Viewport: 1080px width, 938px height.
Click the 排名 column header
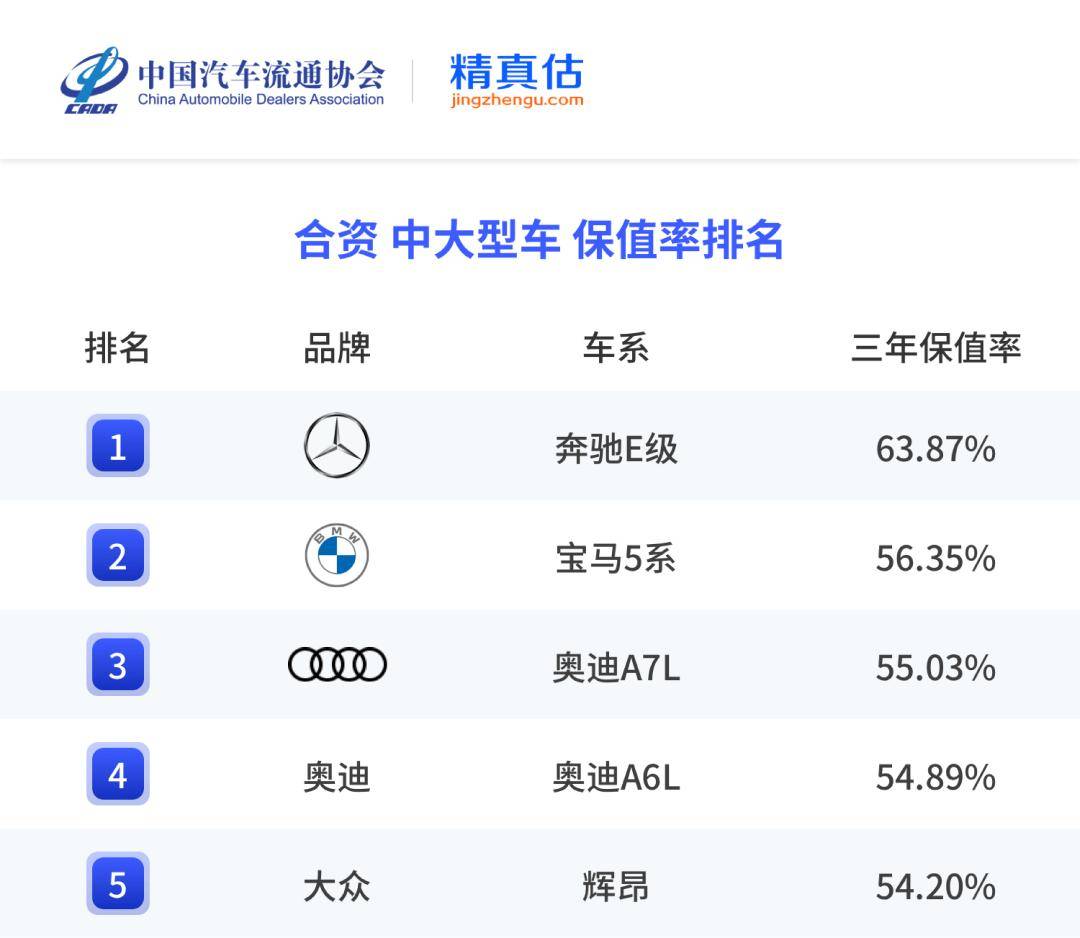pos(117,348)
